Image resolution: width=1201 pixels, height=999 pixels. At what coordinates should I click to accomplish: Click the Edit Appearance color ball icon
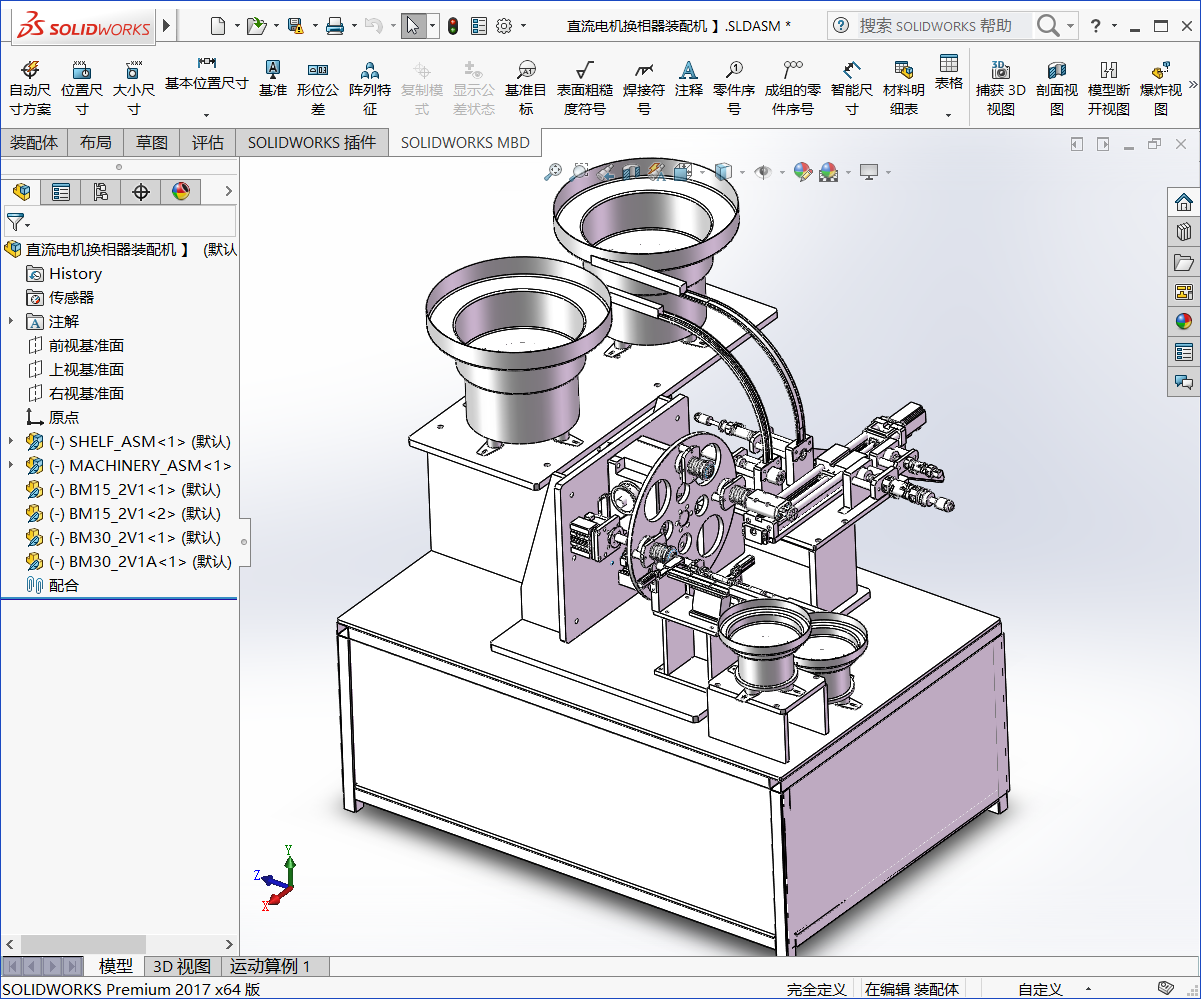802,173
